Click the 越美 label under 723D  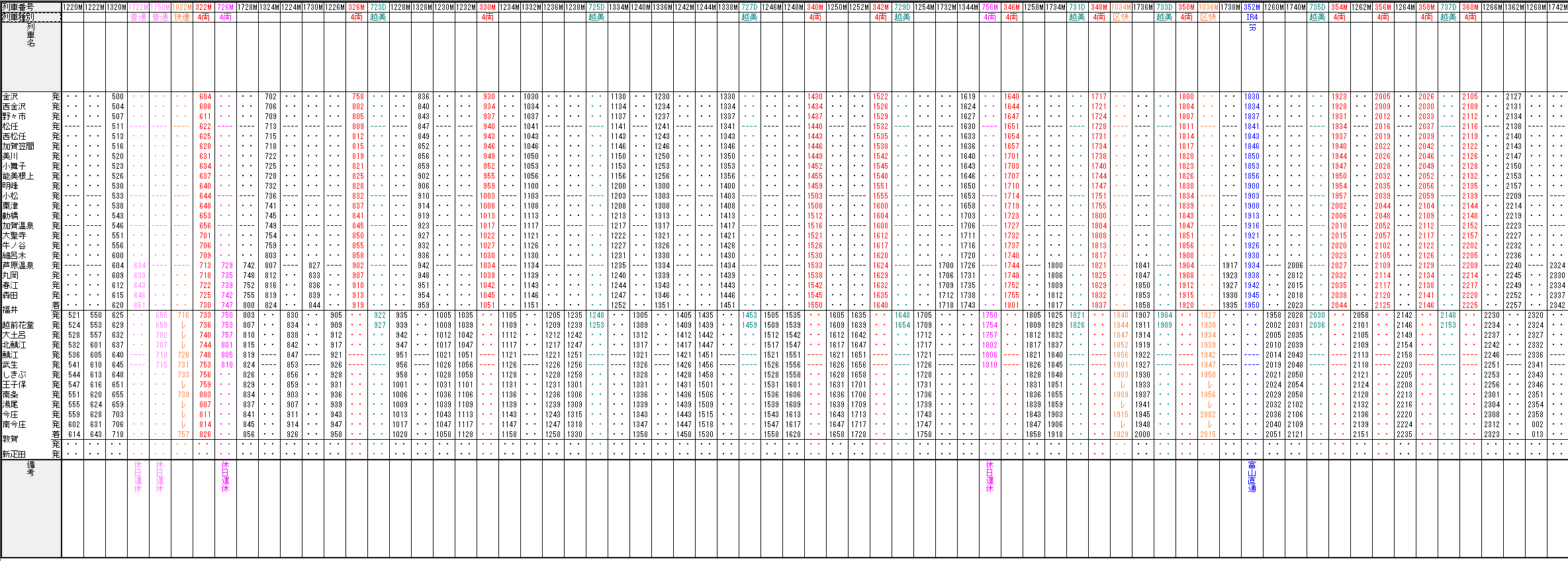click(x=378, y=17)
